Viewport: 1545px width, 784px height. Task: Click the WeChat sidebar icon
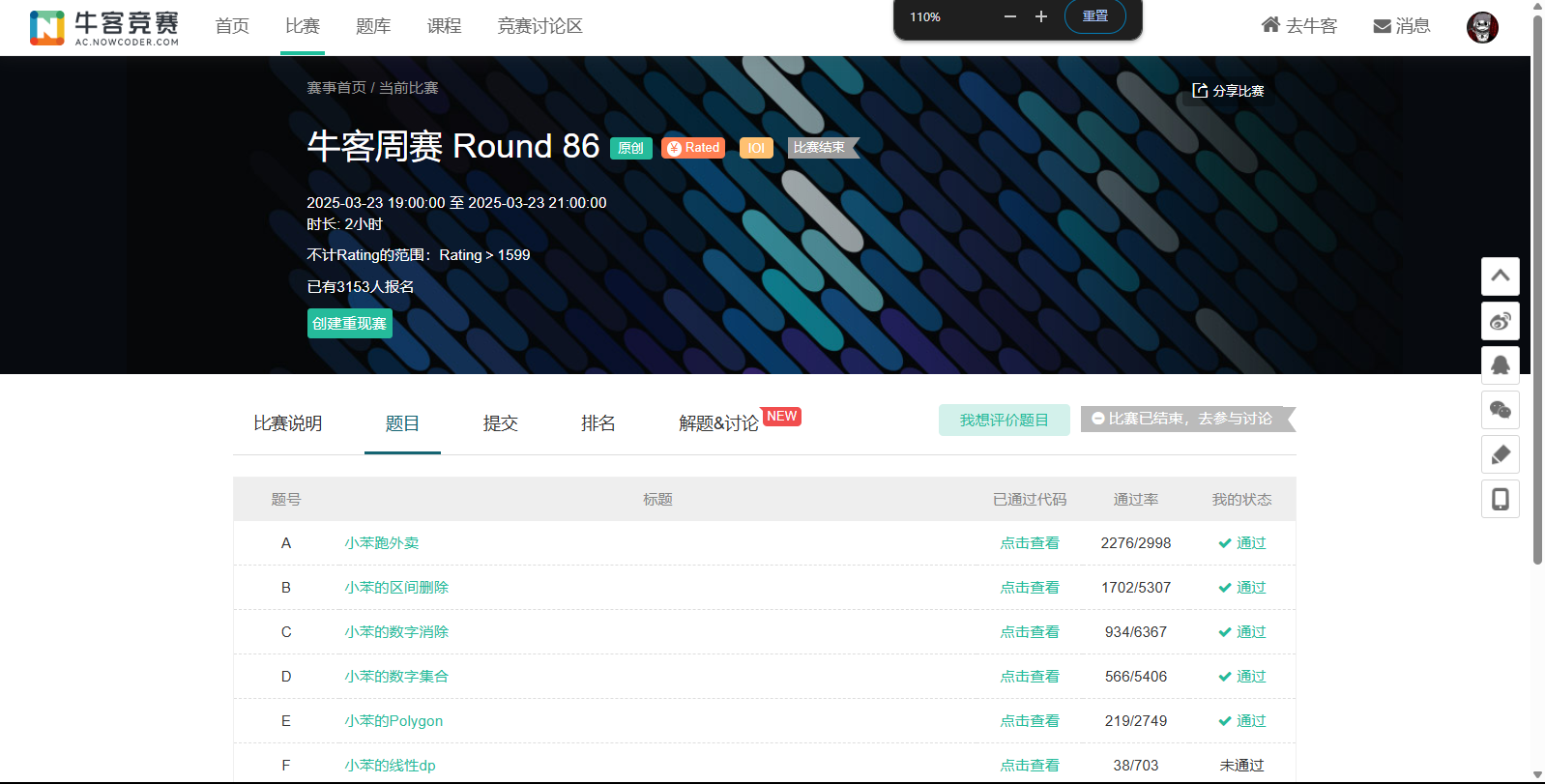1501,410
